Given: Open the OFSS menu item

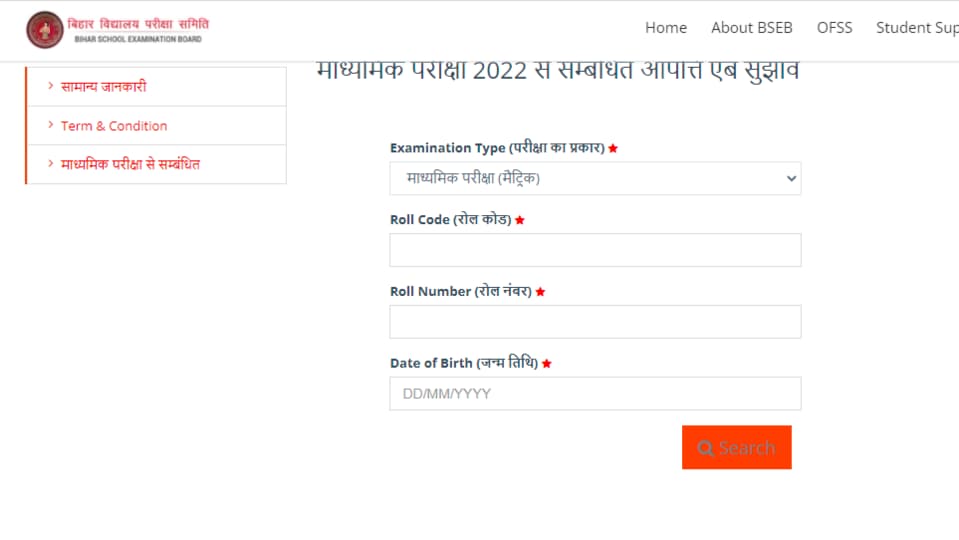Looking at the screenshot, I should click(834, 28).
